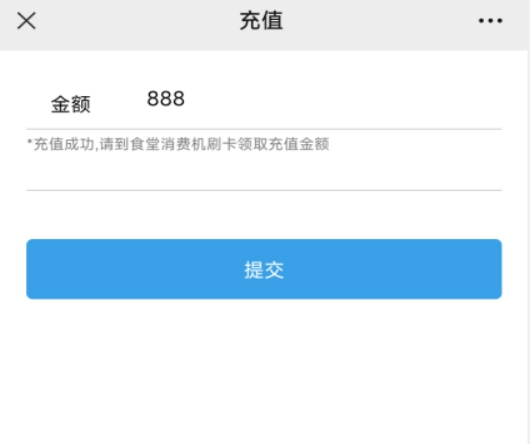
Task: Click the 充值 page title
Action: click(x=261, y=21)
